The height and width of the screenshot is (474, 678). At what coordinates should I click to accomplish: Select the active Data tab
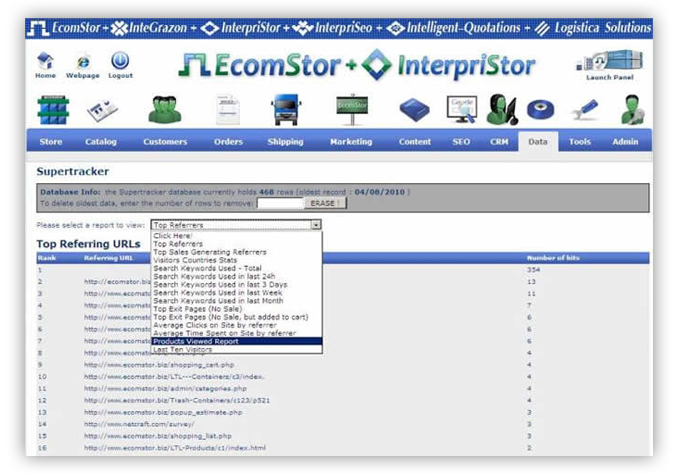tap(538, 142)
